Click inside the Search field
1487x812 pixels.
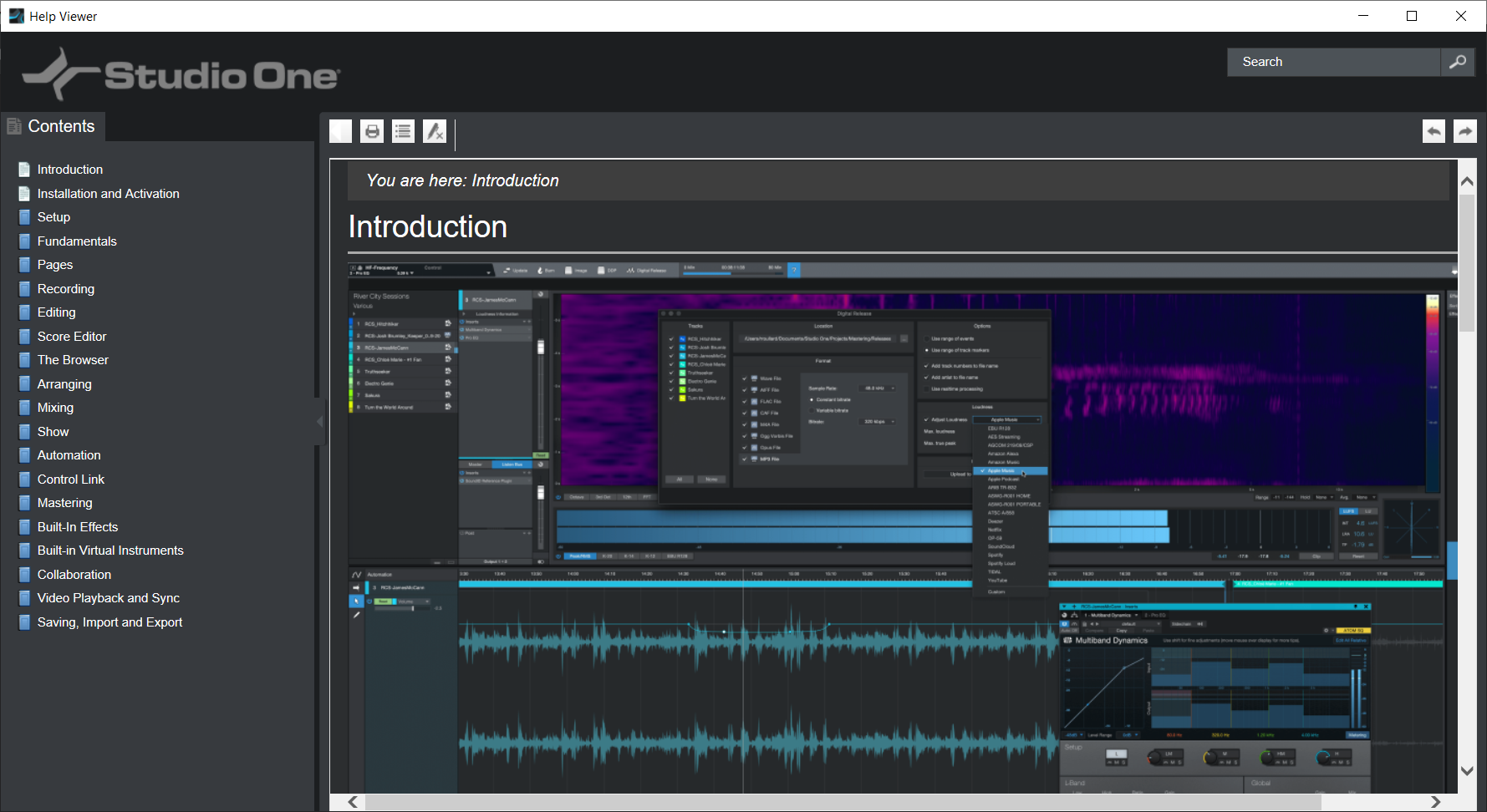coord(1329,61)
